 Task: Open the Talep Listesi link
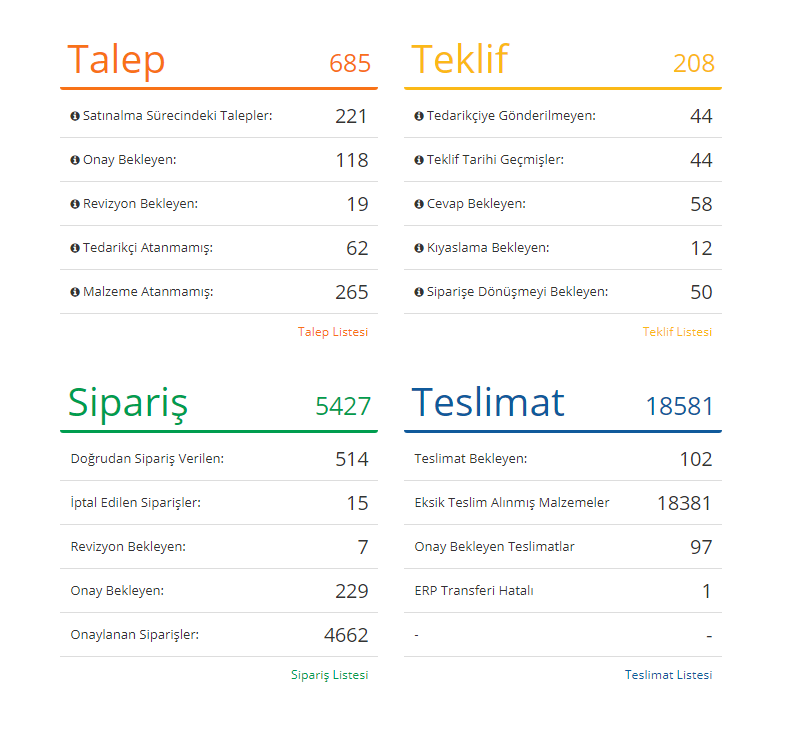(333, 332)
